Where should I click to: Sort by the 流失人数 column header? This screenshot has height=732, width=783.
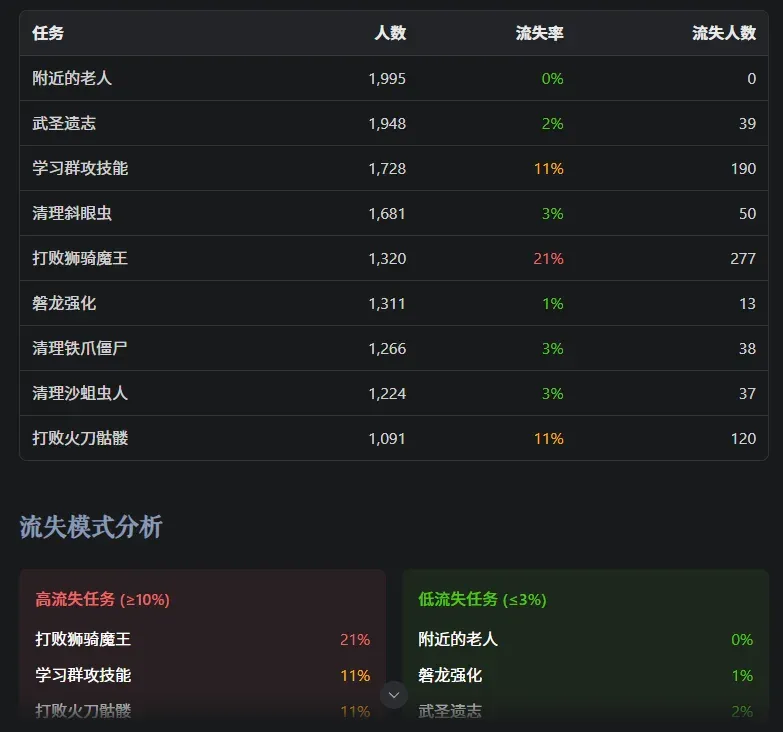(724, 33)
